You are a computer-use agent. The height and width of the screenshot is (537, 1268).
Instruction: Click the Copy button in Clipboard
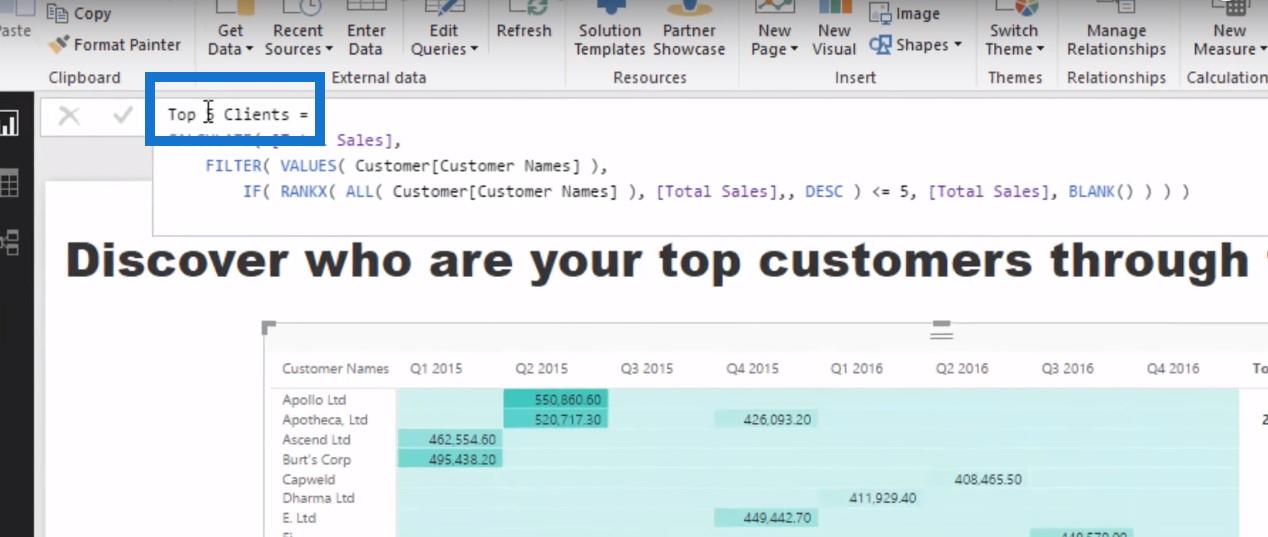tap(79, 13)
